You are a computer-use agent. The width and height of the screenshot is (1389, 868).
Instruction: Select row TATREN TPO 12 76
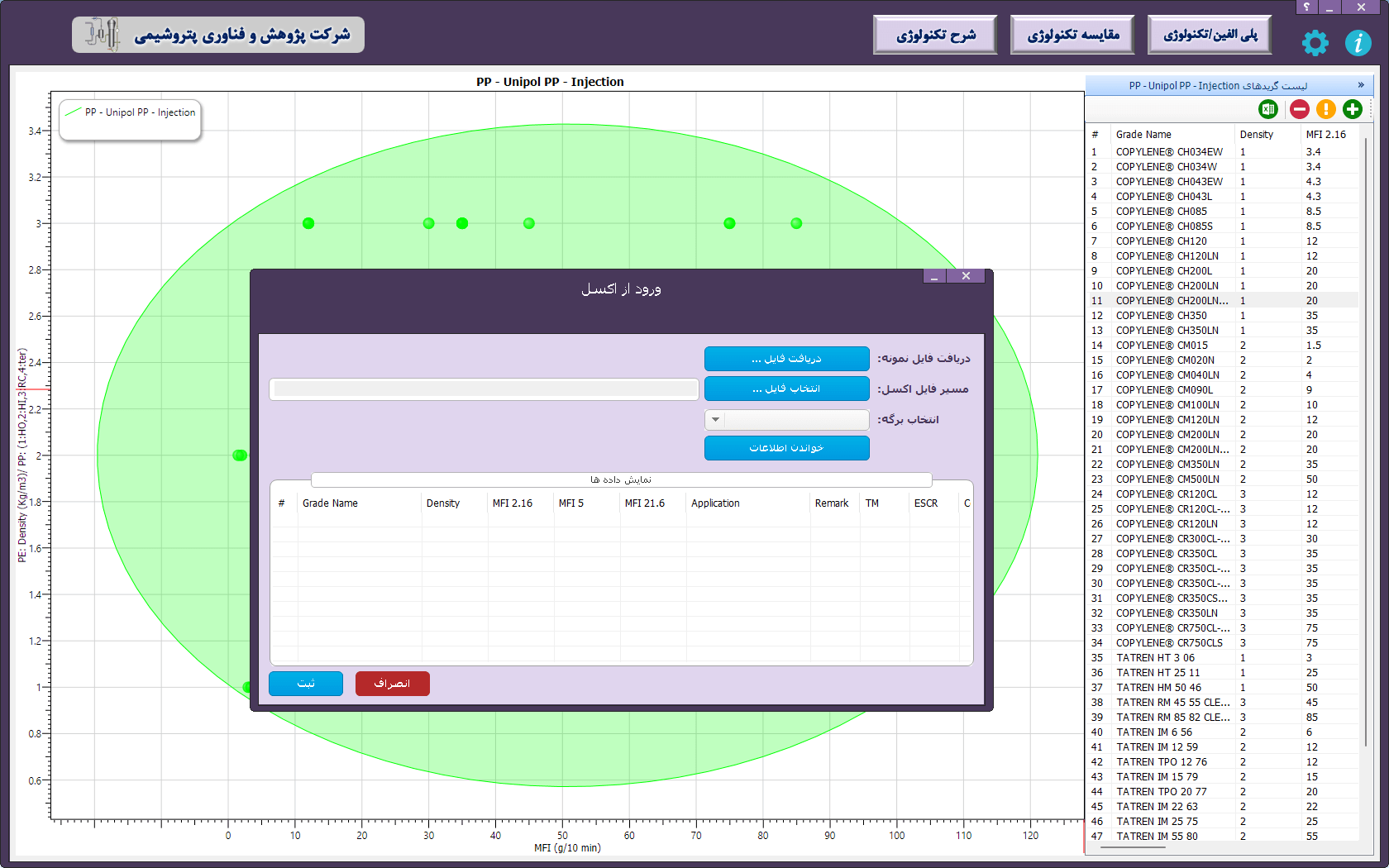[1224, 762]
